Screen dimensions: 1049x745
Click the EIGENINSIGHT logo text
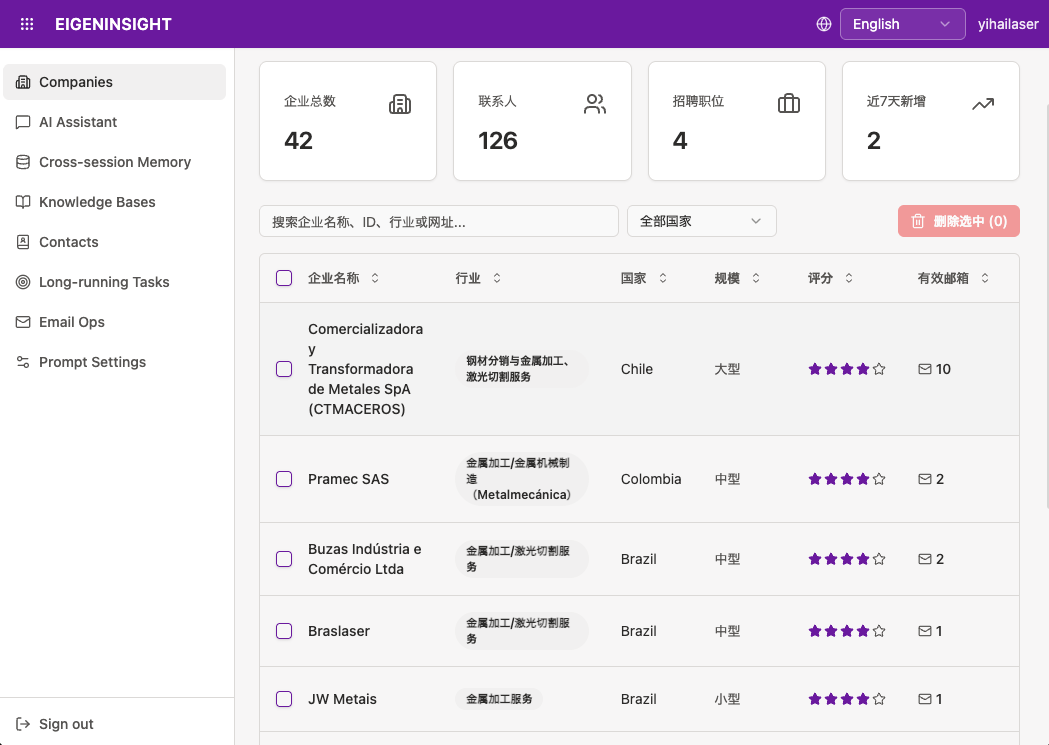point(113,24)
